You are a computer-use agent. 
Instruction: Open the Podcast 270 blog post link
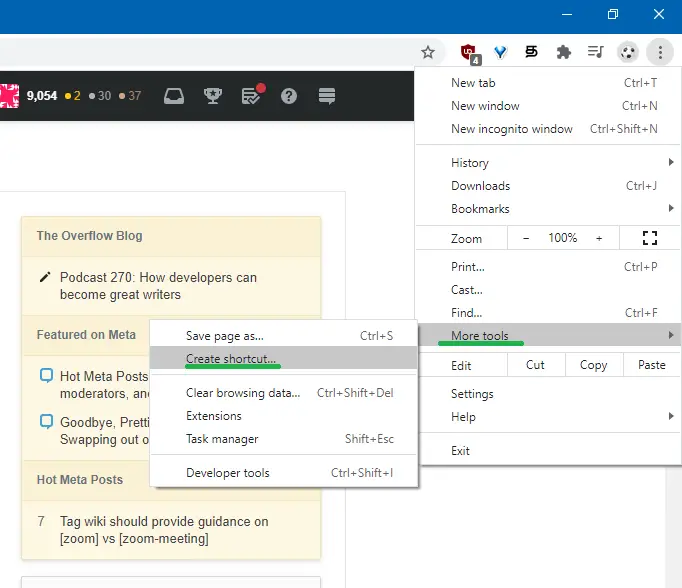click(x=158, y=286)
